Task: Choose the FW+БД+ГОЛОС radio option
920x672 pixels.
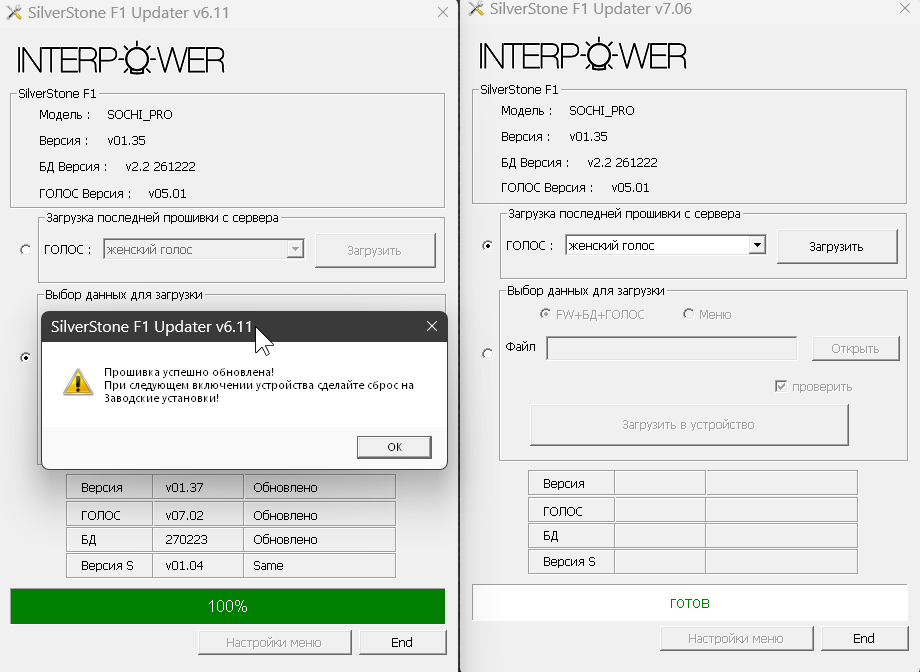Action: (546, 314)
